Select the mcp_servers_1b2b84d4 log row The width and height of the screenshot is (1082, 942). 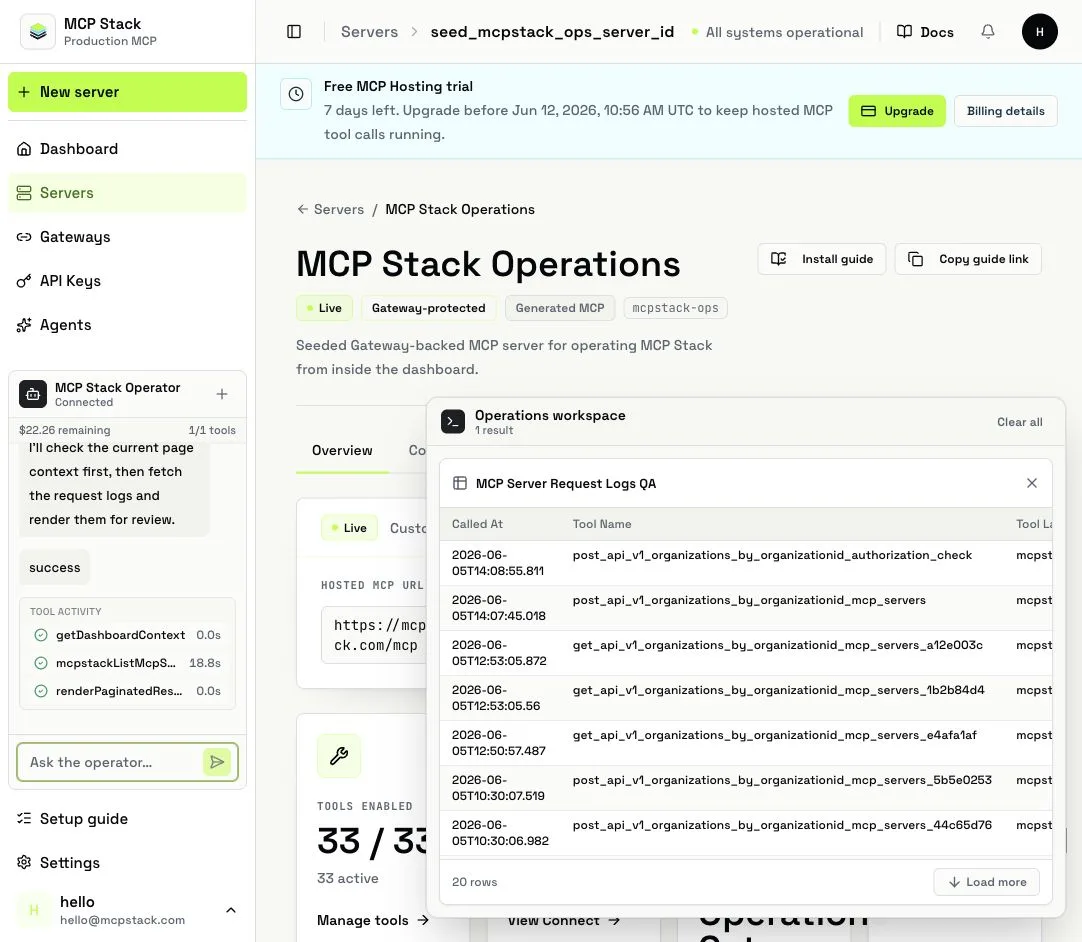(745, 698)
